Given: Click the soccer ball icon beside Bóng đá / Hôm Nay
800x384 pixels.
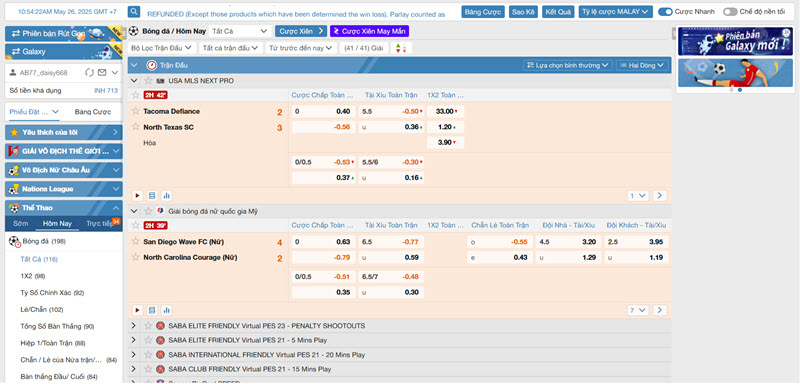Looking at the screenshot, I should point(134,31).
